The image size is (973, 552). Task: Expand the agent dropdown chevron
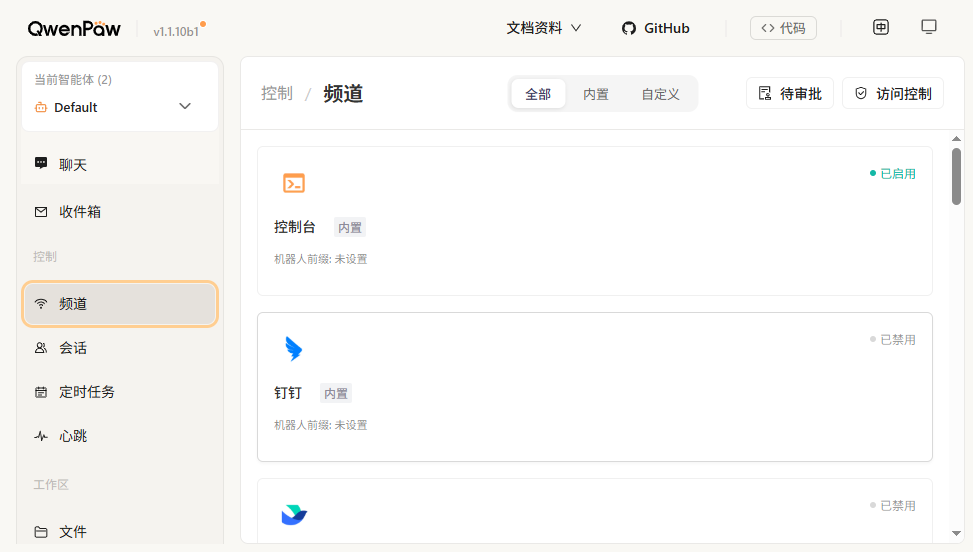185,106
